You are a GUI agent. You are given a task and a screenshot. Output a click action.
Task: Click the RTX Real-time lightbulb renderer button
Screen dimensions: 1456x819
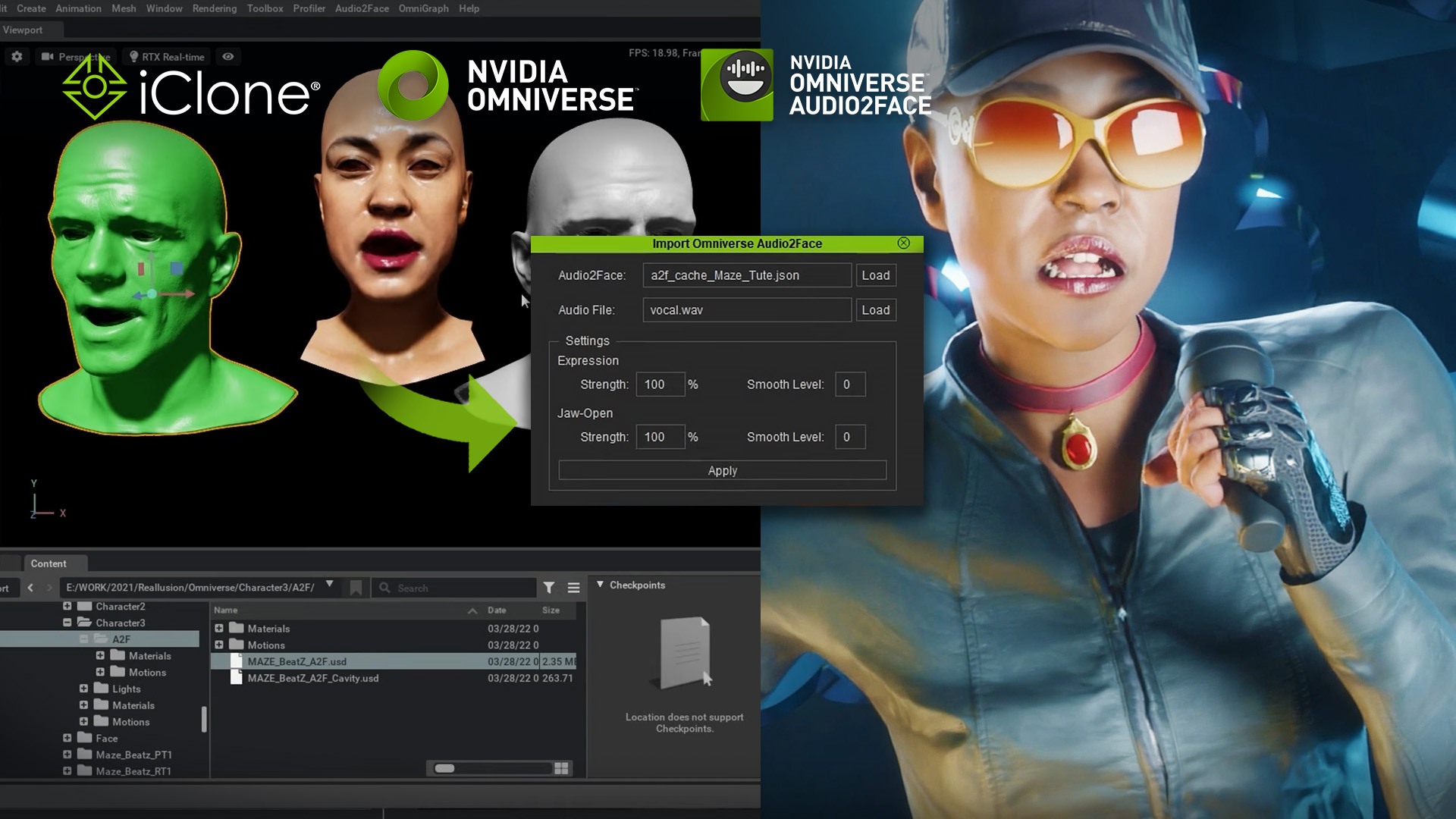tap(166, 57)
